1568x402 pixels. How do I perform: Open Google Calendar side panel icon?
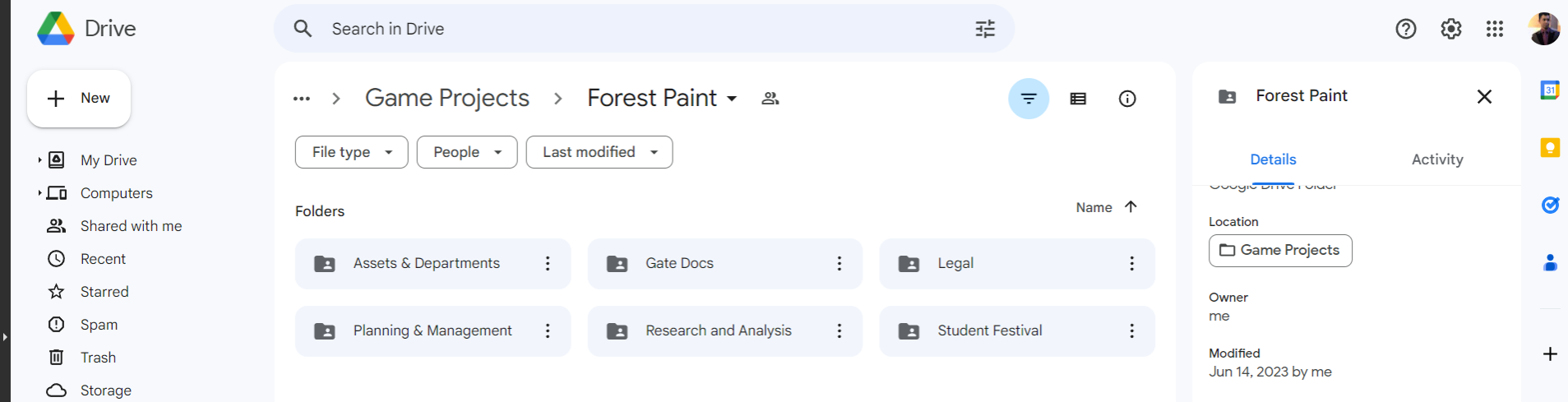coord(1550,90)
